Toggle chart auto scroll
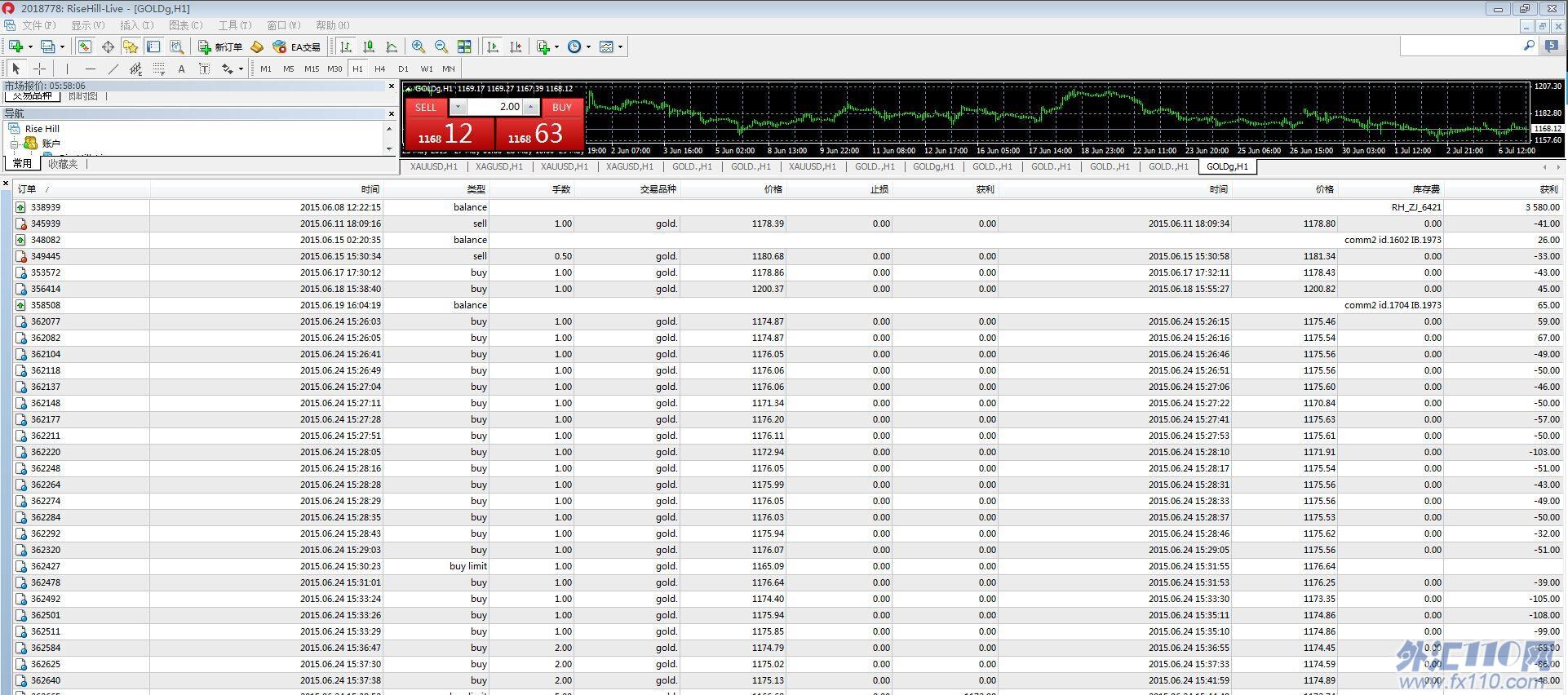1568x695 pixels. tap(493, 46)
